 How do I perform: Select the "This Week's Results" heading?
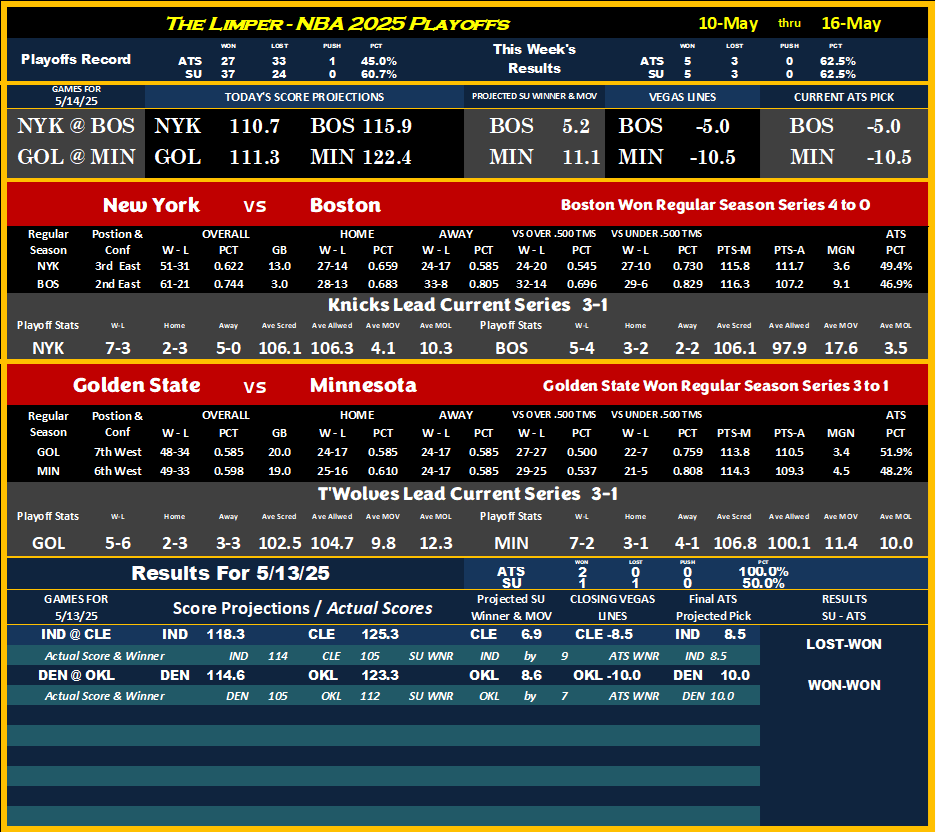pos(534,59)
